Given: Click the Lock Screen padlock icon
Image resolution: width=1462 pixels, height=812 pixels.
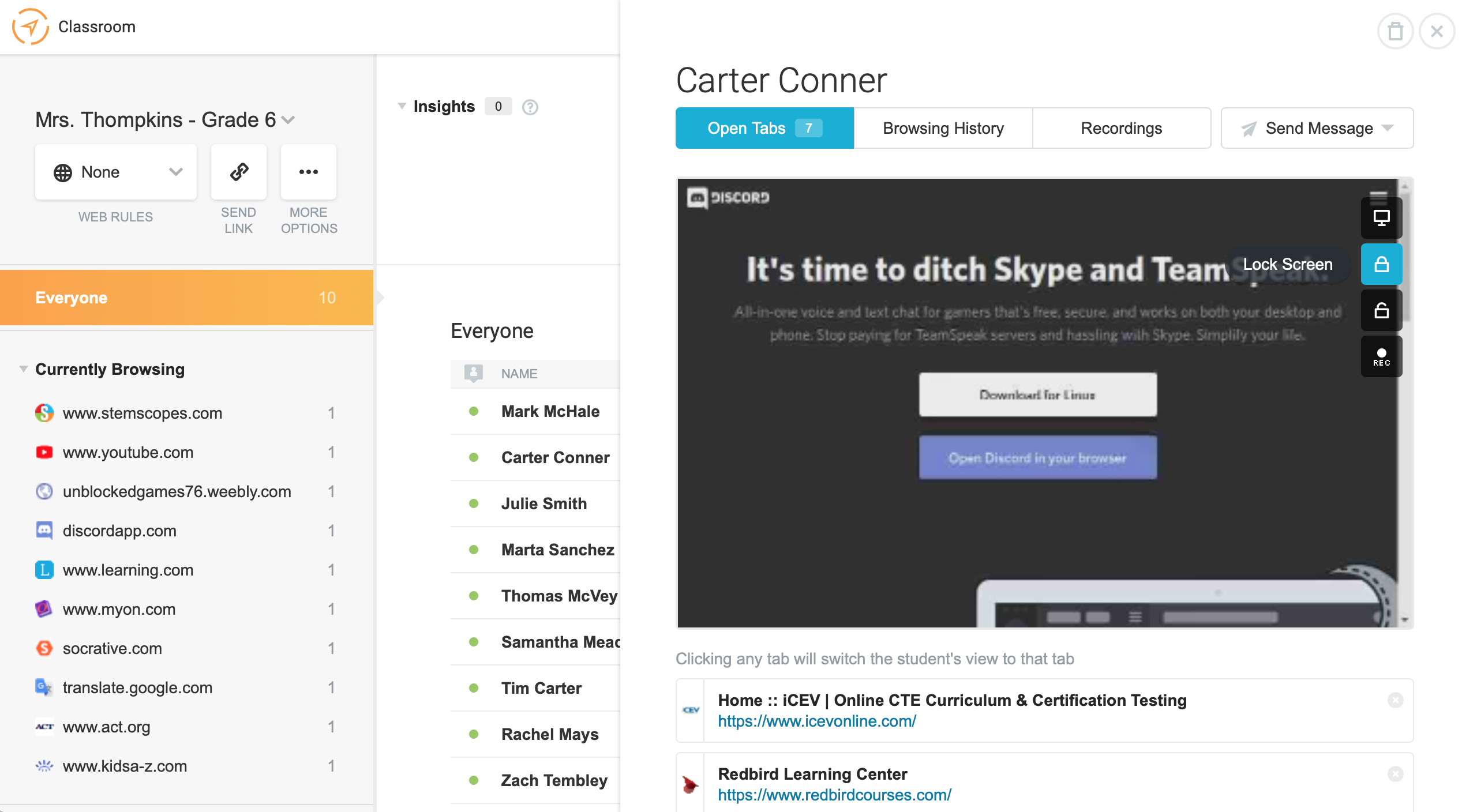Looking at the screenshot, I should pos(1381,265).
